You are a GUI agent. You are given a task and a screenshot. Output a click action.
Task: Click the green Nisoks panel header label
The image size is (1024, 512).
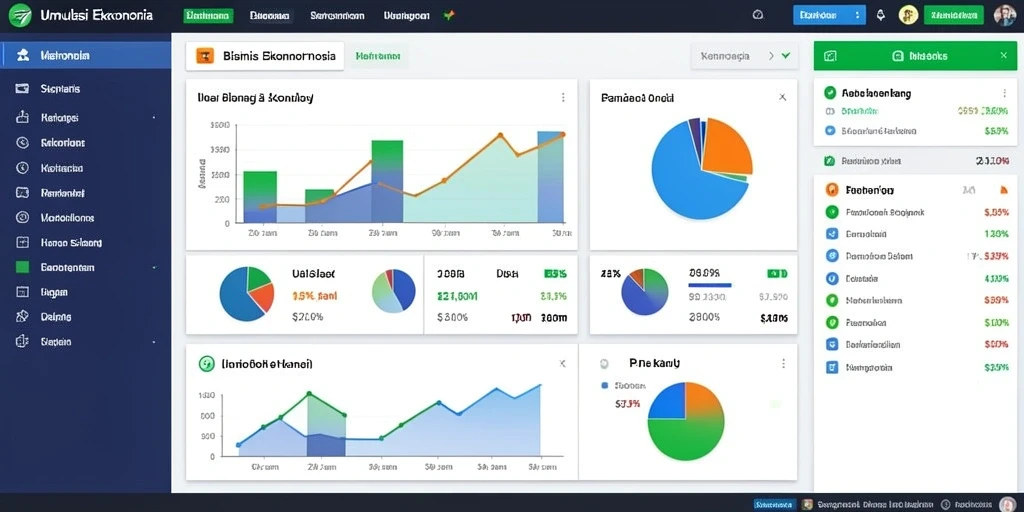click(921, 56)
